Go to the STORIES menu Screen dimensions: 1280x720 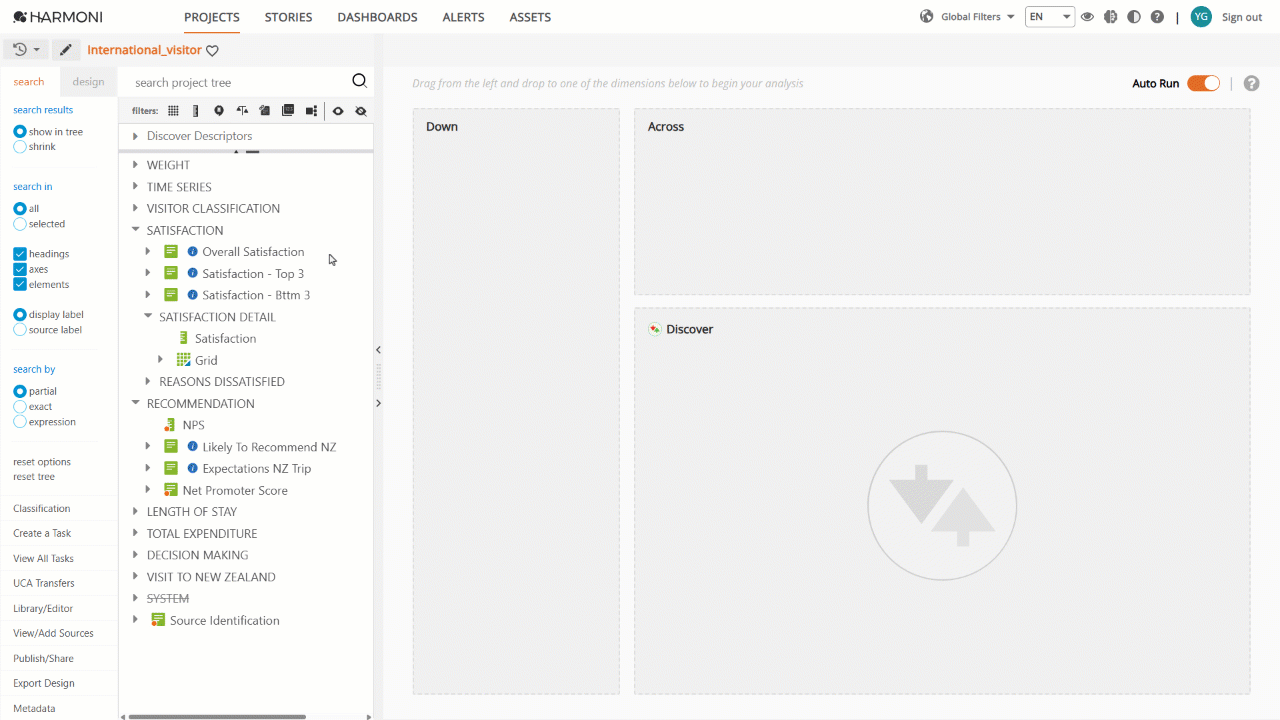(288, 17)
